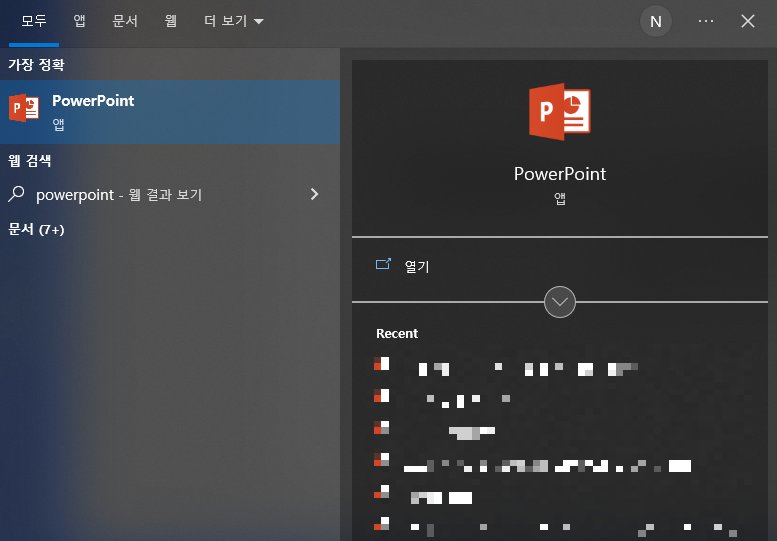
Task: Click the 문서 (7+) section header
Action: (x=36, y=229)
